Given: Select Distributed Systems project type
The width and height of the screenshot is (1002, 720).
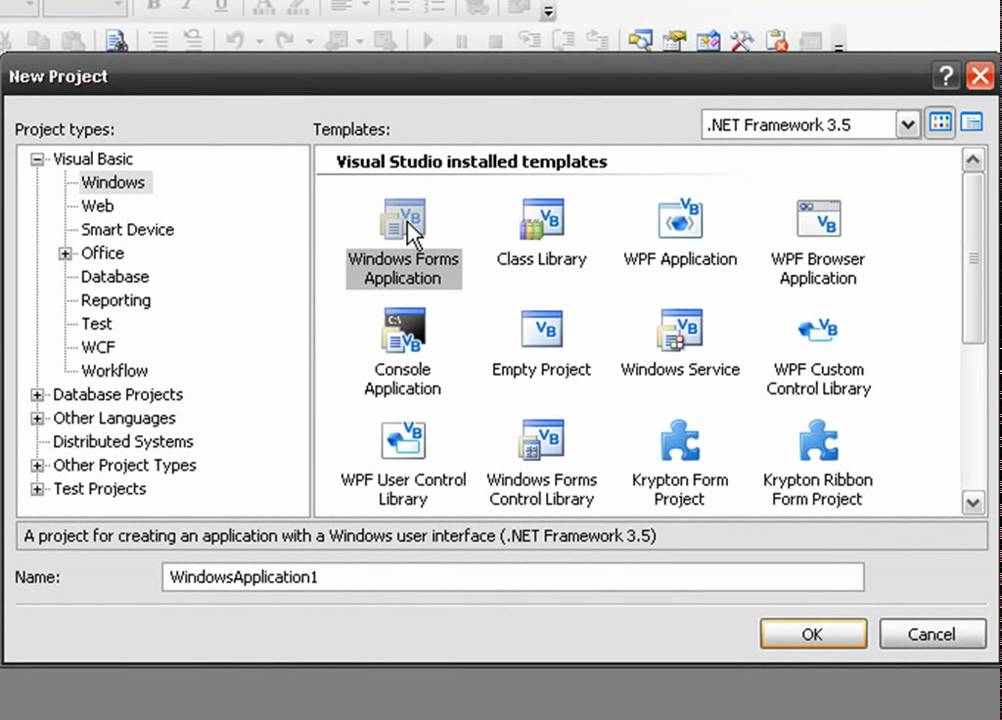Looking at the screenshot, I should (x=123, y=442).
